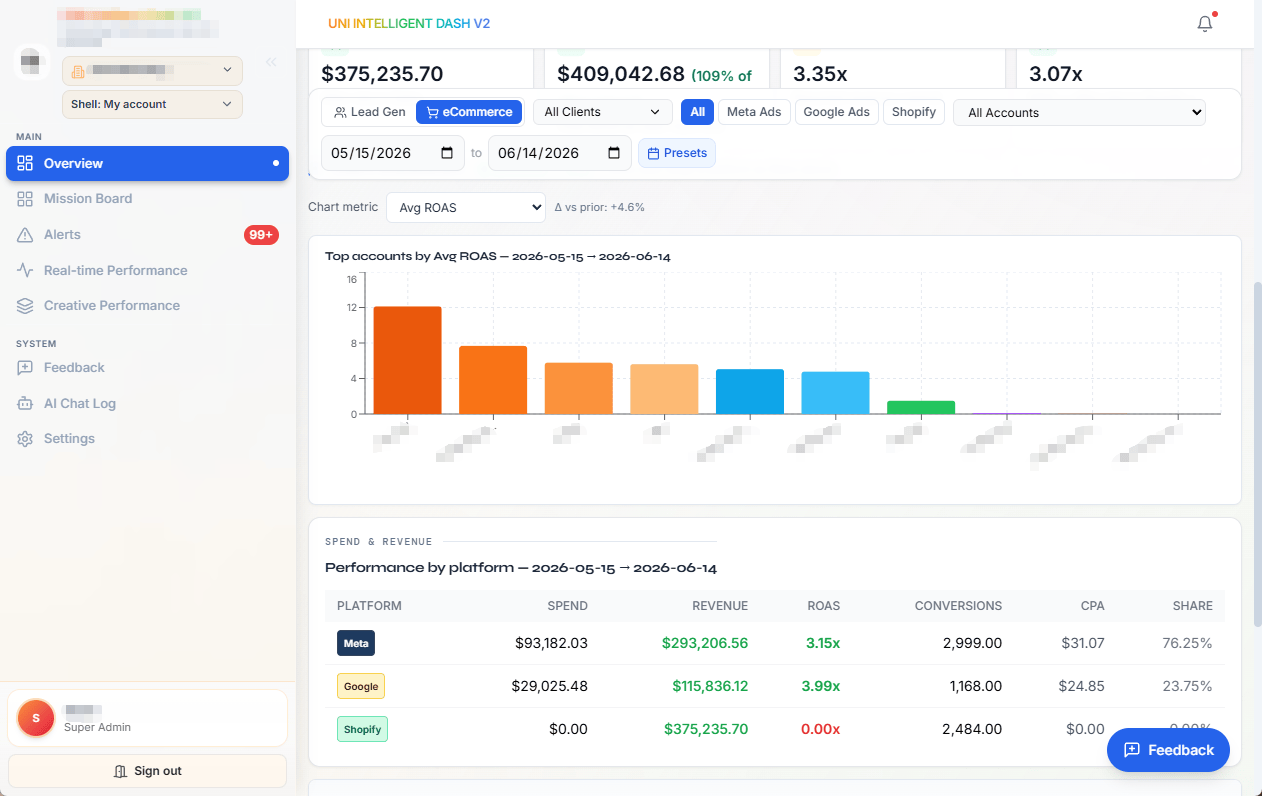
Task: Click the Feedback sidebar message icon
Action: coord(25,368)
